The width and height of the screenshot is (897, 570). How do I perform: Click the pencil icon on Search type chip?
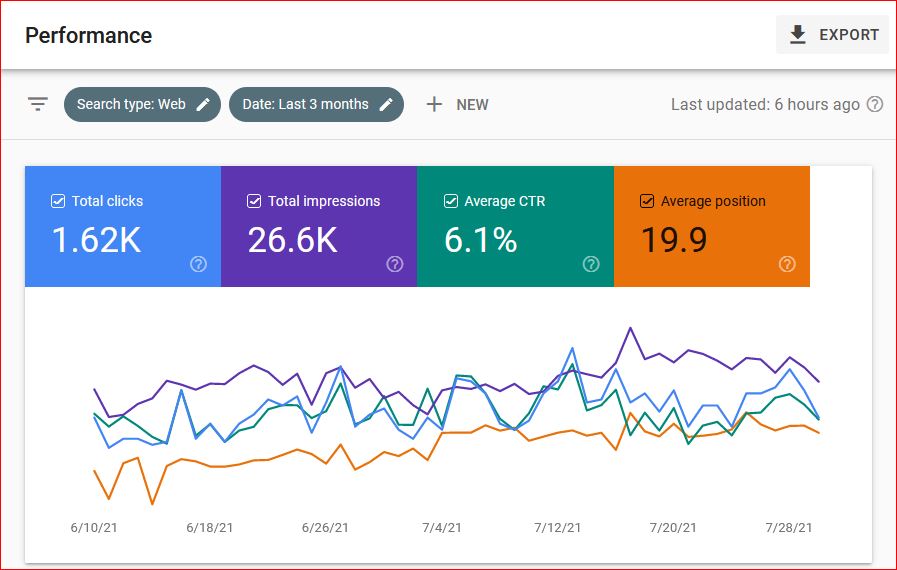pos(203,104)
